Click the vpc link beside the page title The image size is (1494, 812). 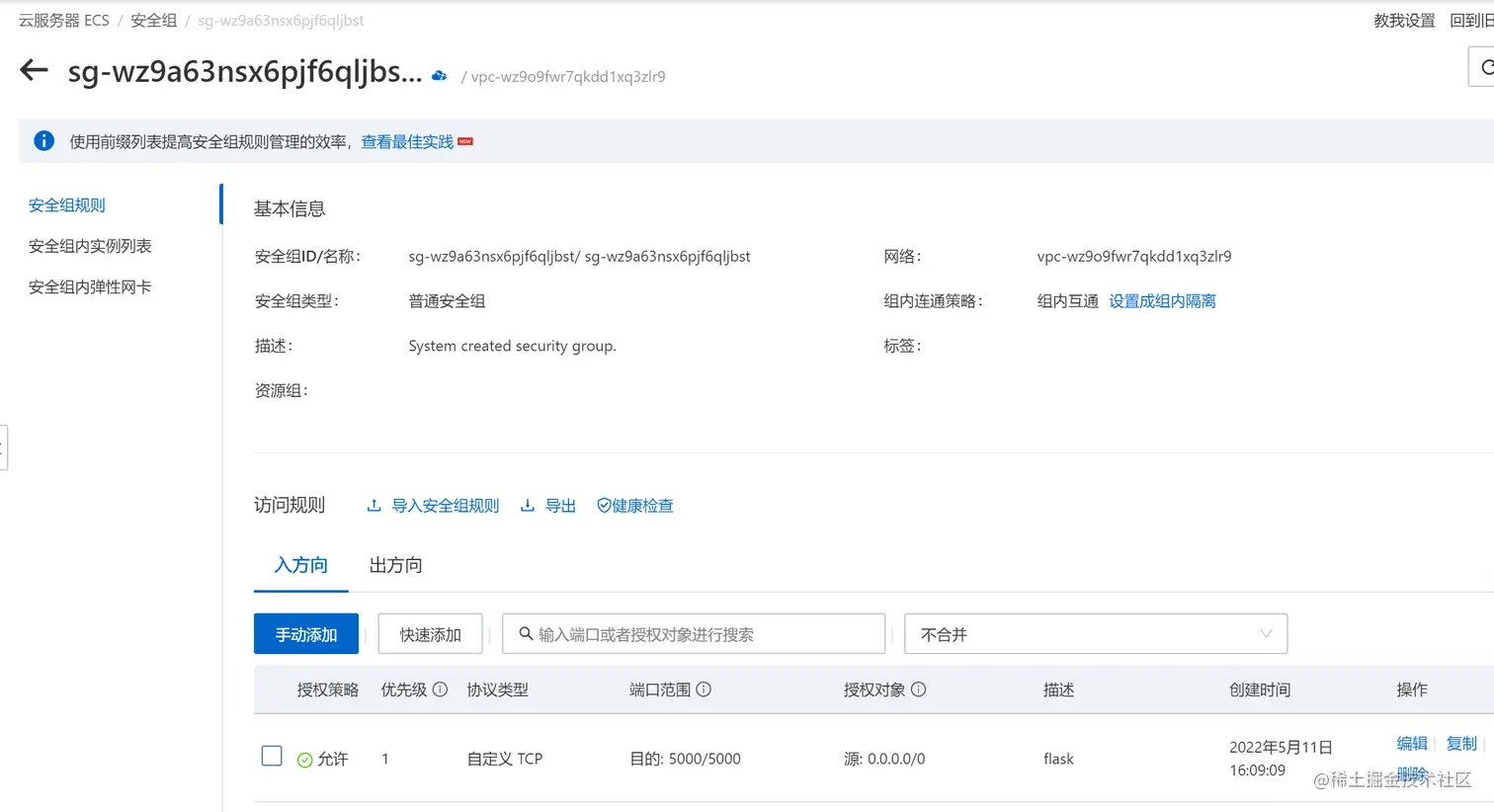coord(568,76)
